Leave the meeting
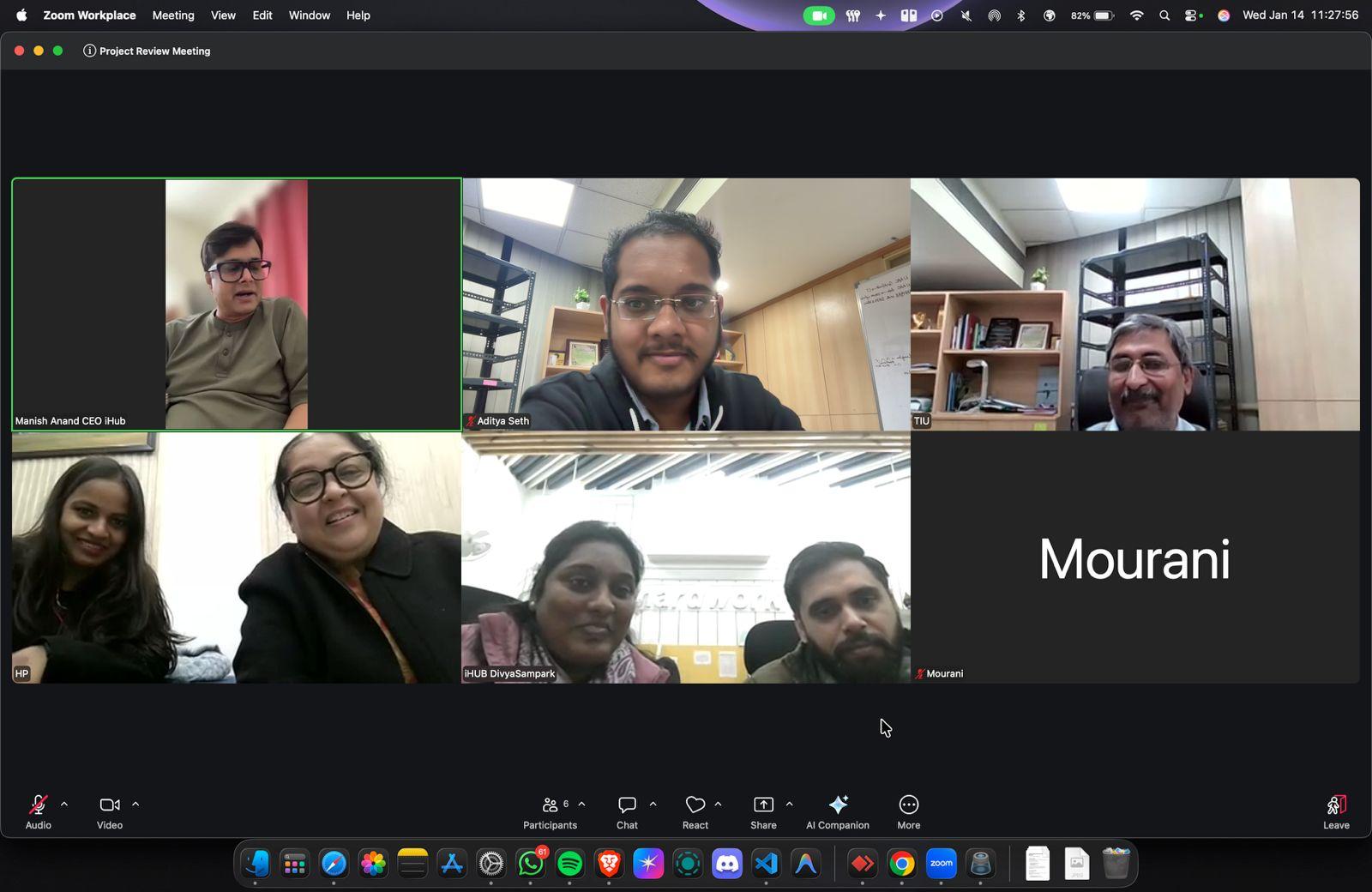1372x892 pixels. [1336, 812]
